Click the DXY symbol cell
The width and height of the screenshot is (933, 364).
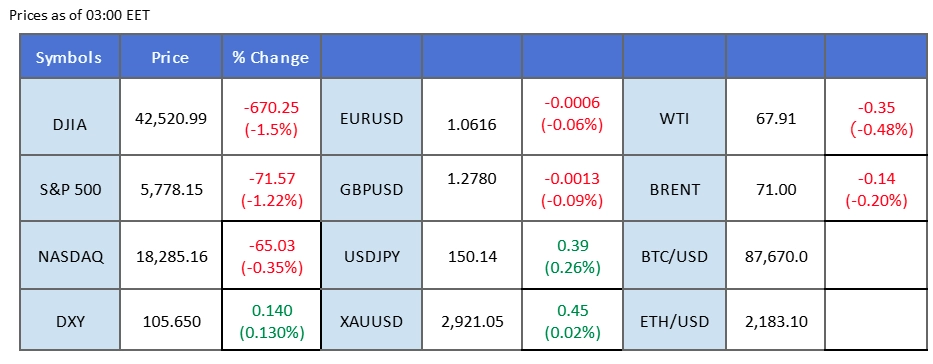click(70, 321)
